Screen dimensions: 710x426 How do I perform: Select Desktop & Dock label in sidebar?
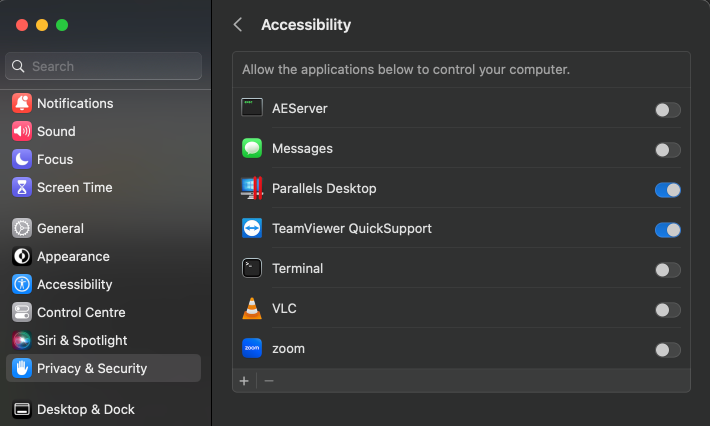86,409
